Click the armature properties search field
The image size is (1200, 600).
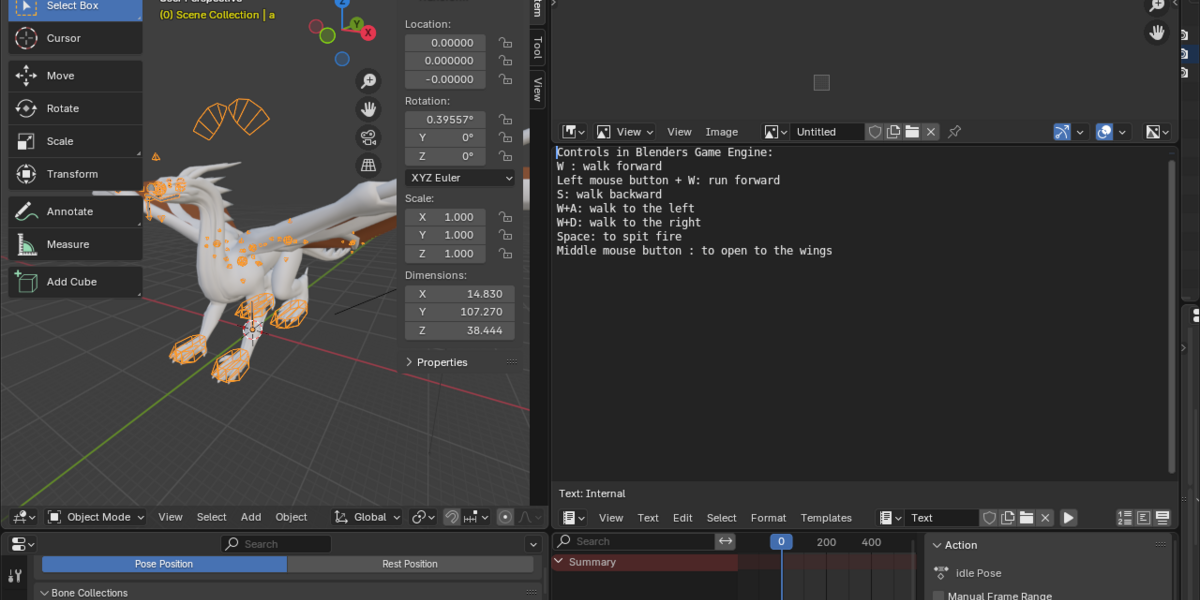pos(276,544)
